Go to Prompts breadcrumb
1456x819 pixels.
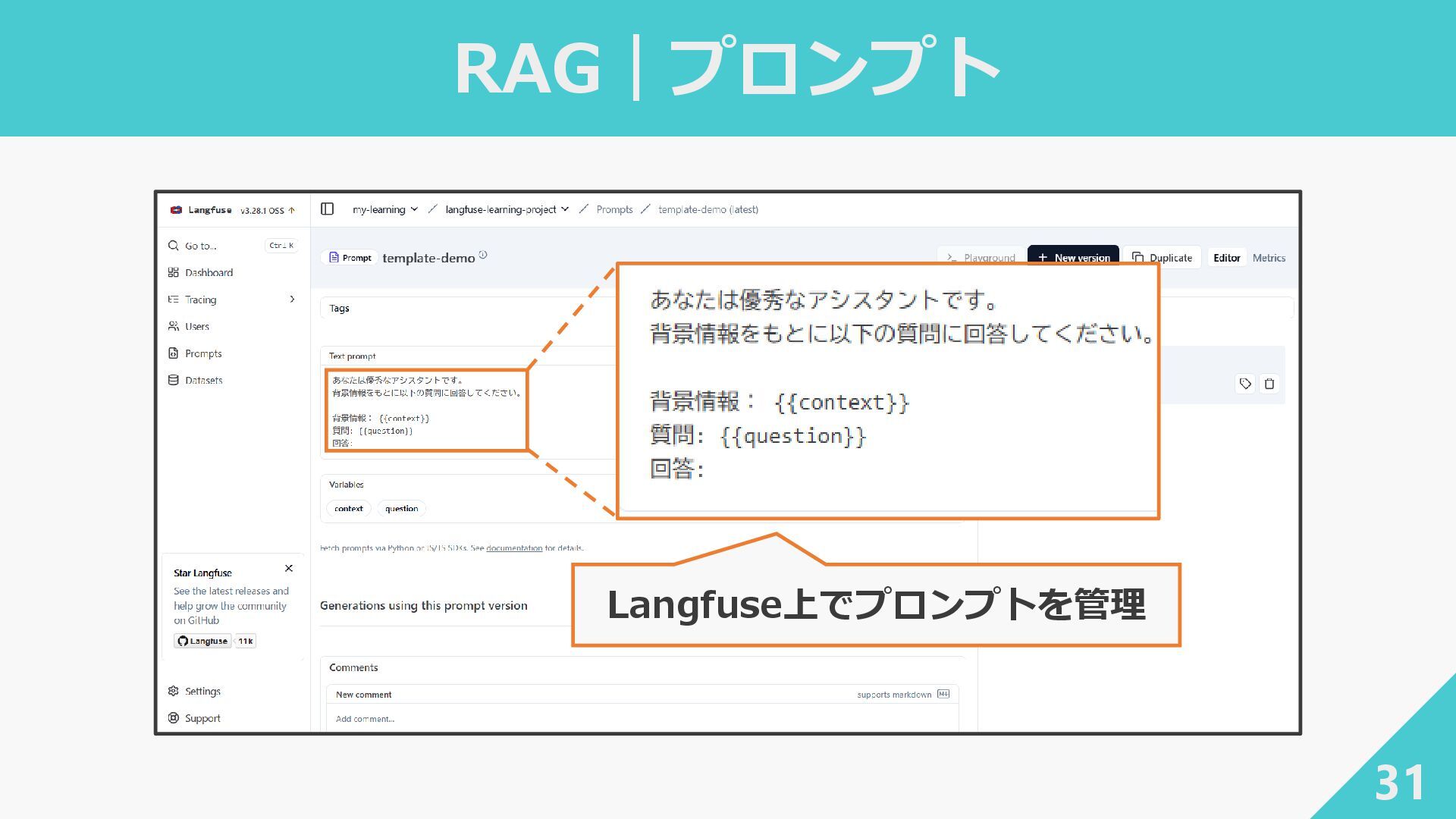click(x=614, y=209)
